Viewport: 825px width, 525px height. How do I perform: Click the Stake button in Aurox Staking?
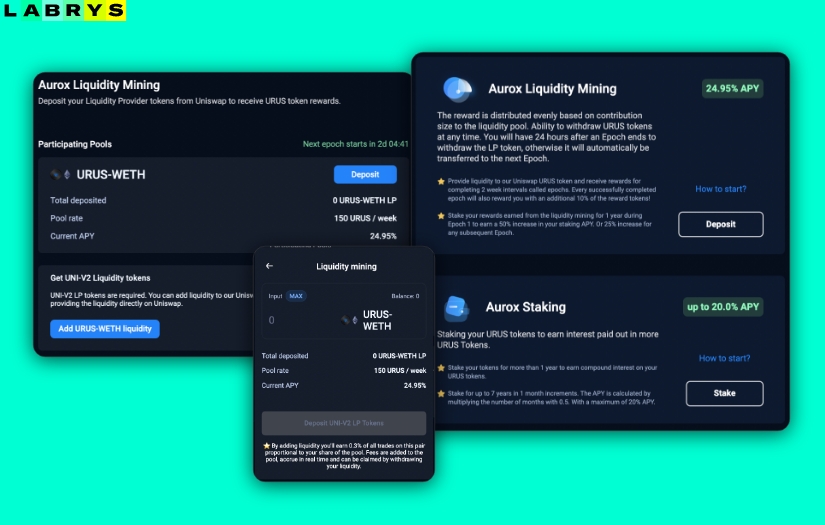[724, 393]
